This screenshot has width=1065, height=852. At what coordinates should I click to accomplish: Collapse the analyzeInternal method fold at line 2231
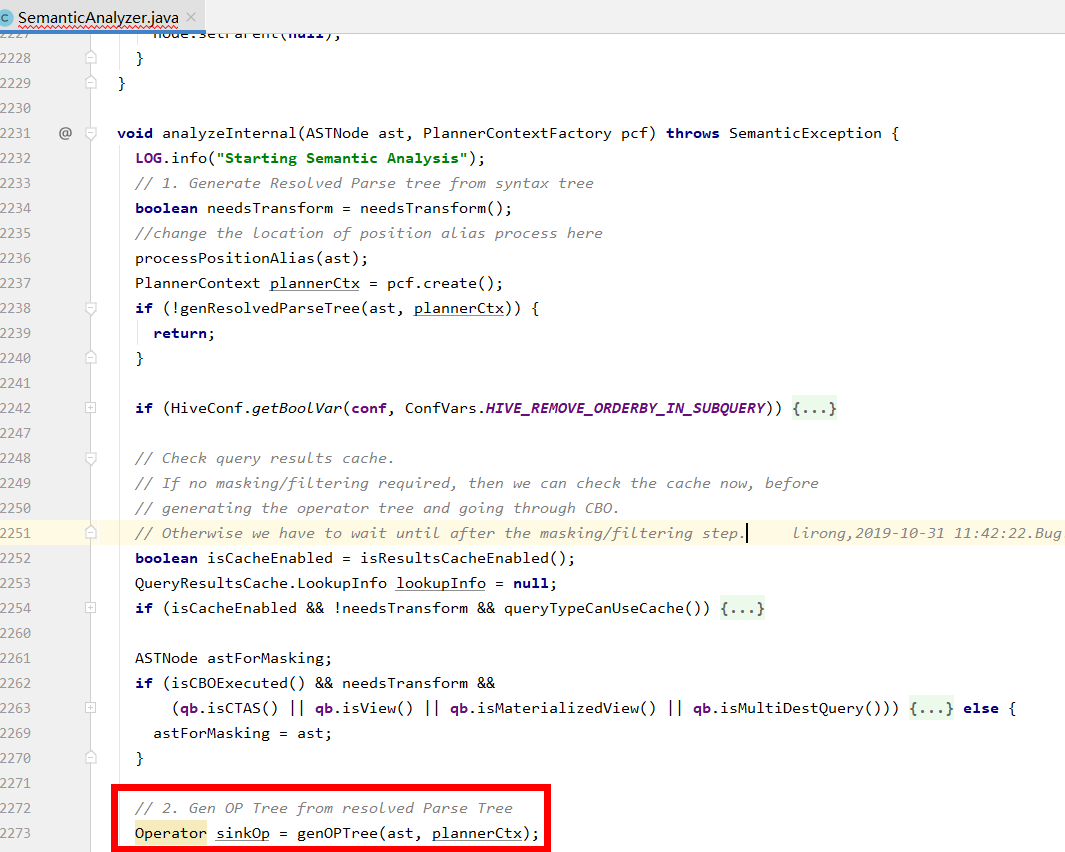click(x=90, y=133)
